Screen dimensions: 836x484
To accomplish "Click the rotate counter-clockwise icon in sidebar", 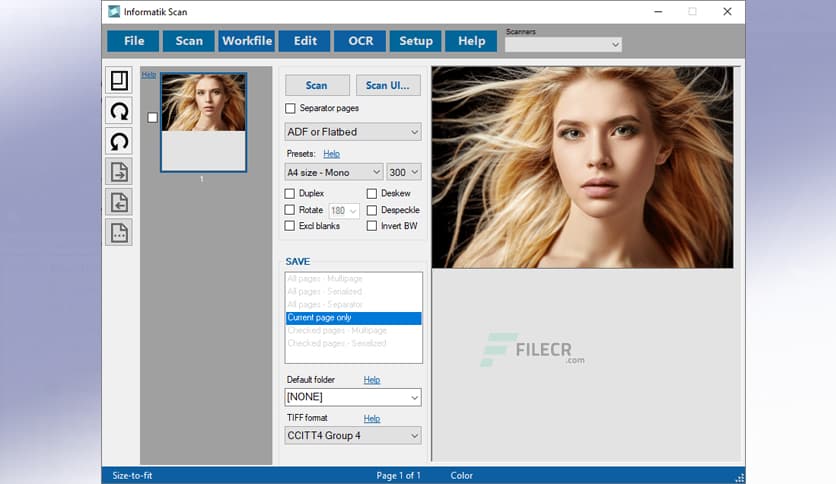I will (119, 141).
